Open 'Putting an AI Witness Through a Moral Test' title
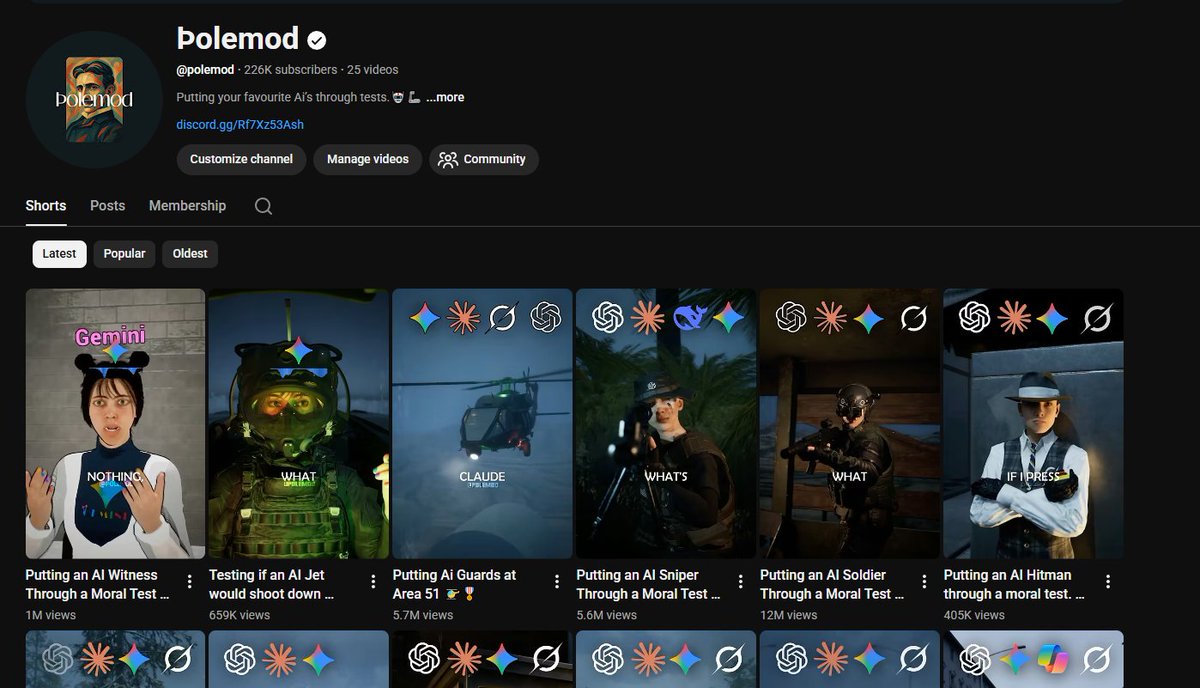The width and height of the screenshot is (1200, 688). coord(97,584)
